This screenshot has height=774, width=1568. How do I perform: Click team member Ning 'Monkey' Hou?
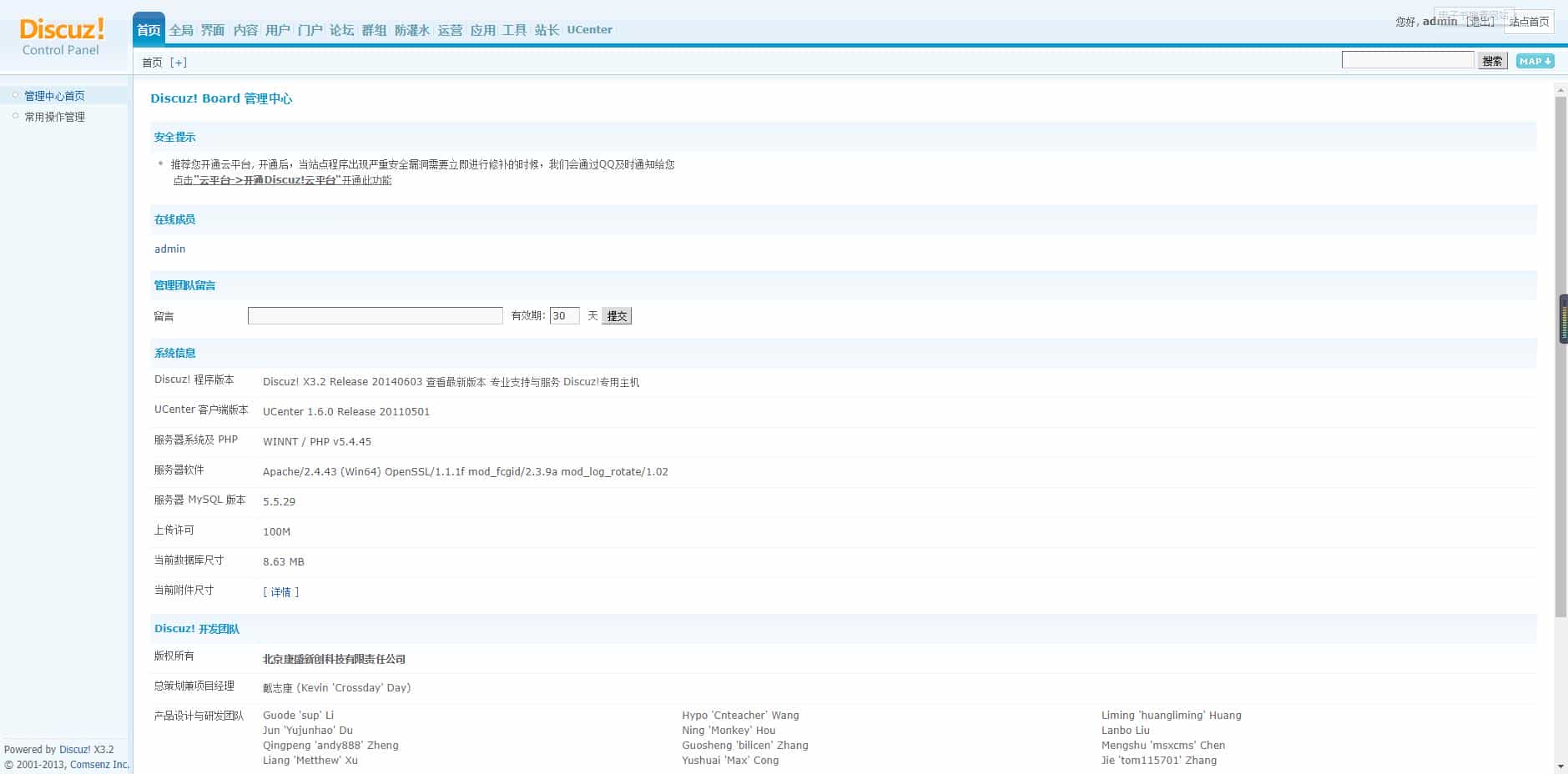[729, 731]
